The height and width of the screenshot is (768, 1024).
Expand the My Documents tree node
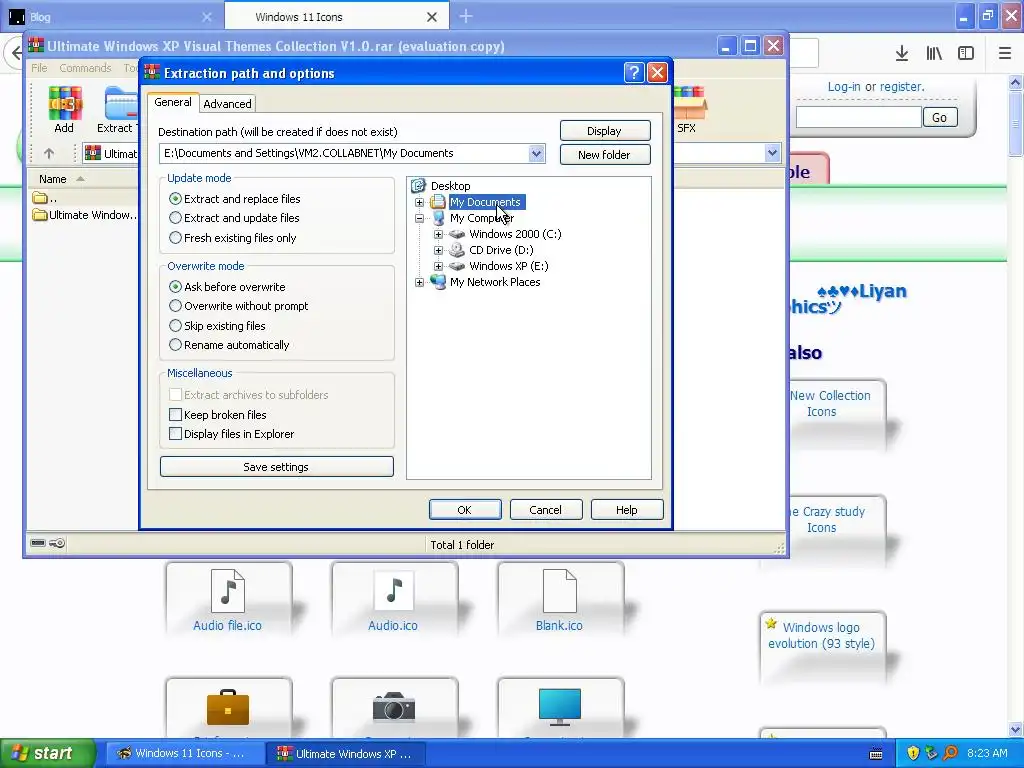pyautogui.click(x=419, y=202)
